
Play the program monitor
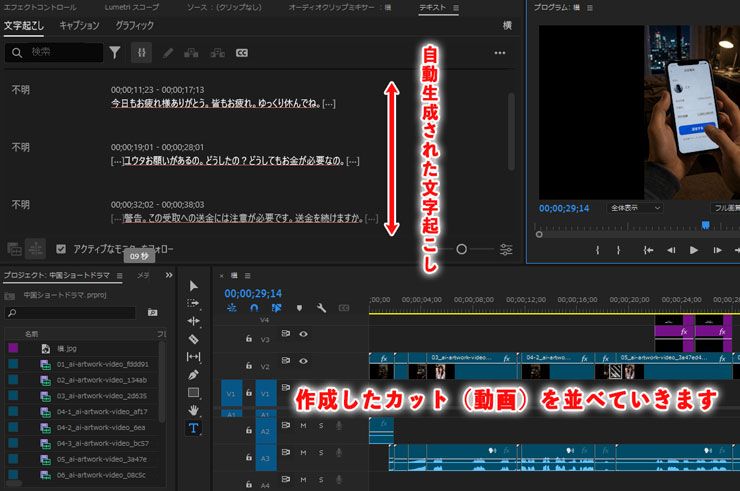693,250
